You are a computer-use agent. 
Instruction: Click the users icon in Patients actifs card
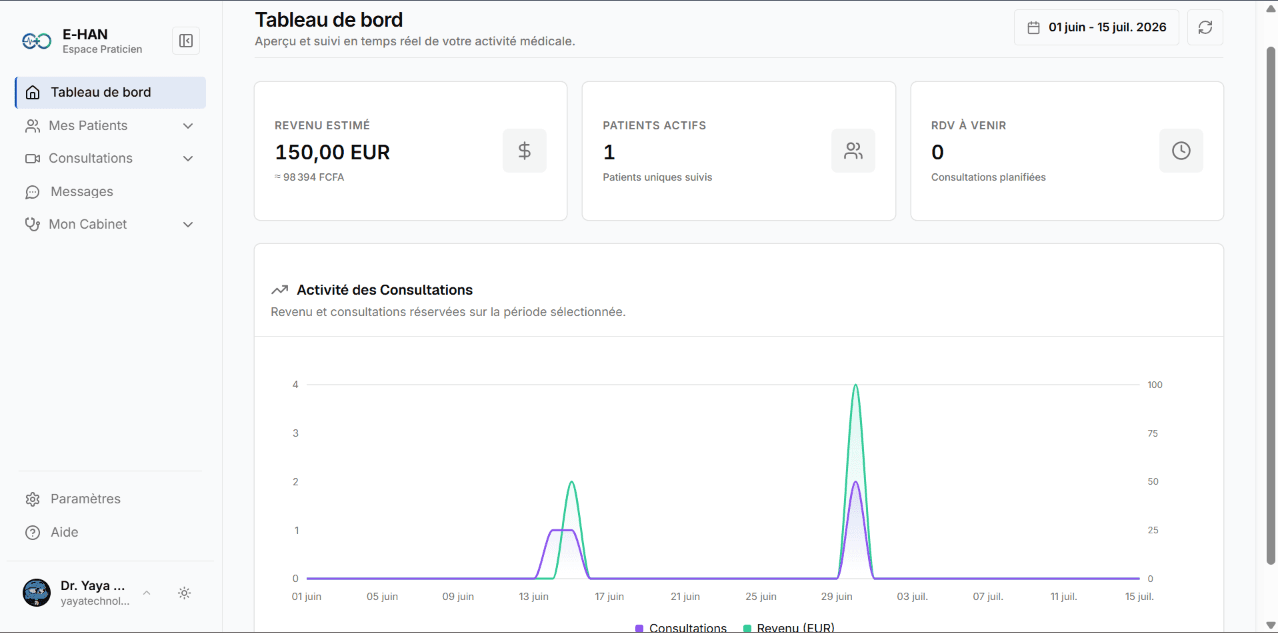853,151
